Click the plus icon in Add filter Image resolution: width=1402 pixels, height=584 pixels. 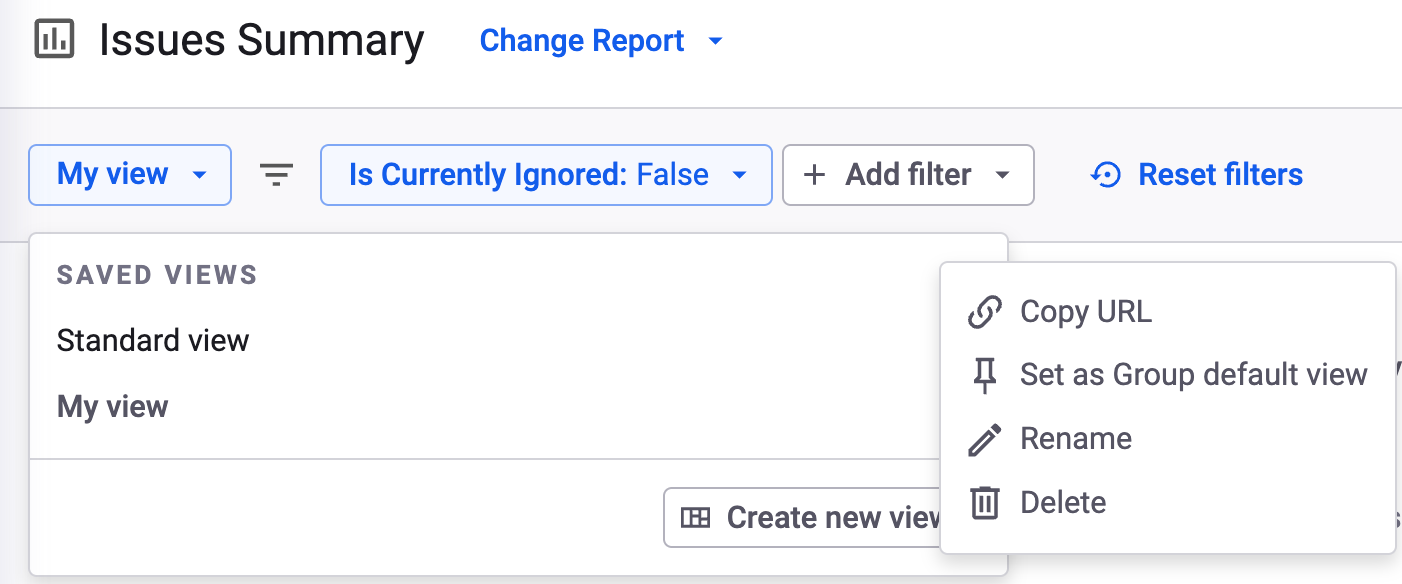[815, 175]
